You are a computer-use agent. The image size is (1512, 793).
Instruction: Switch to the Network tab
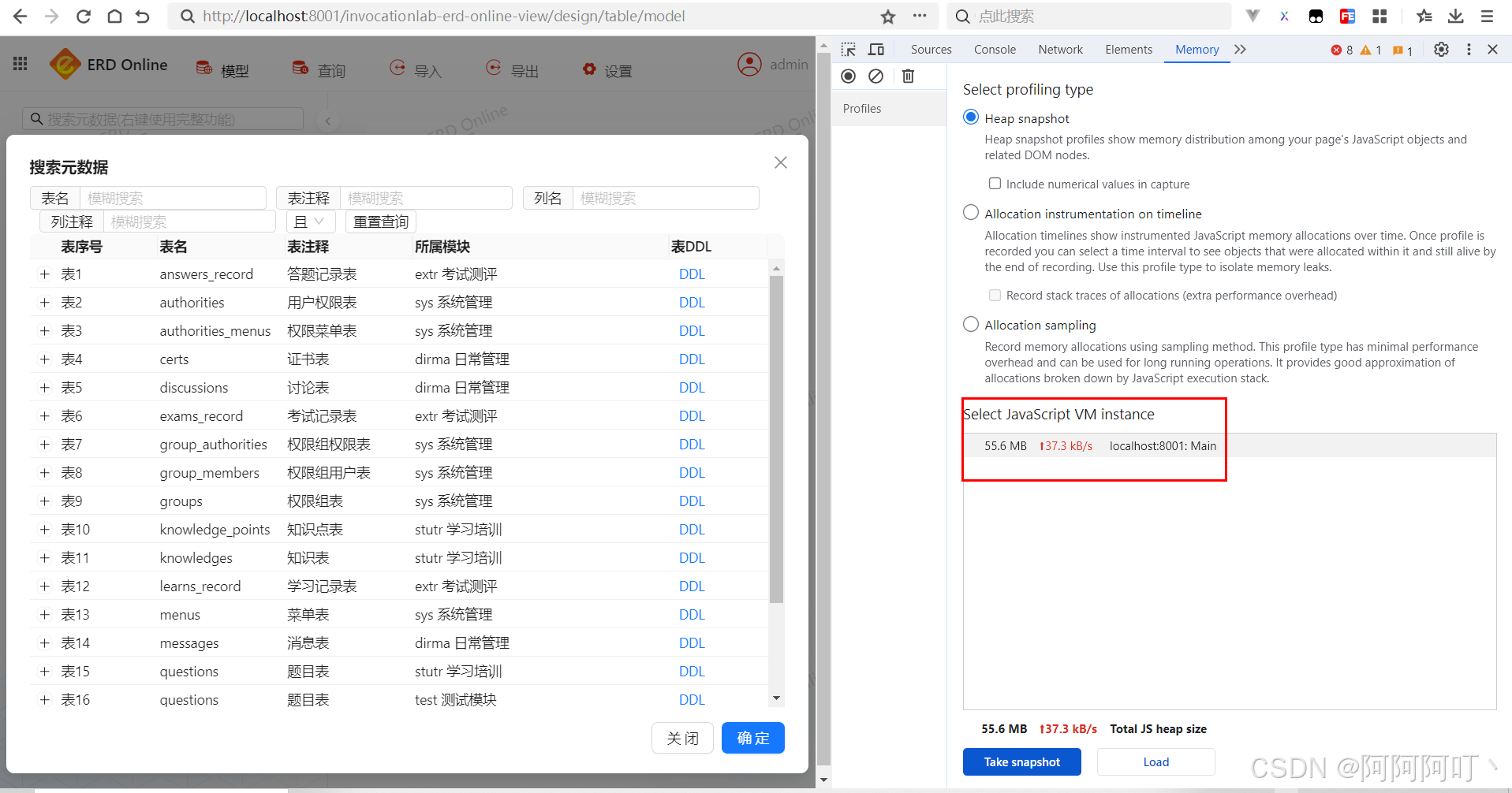point(1059,49)
